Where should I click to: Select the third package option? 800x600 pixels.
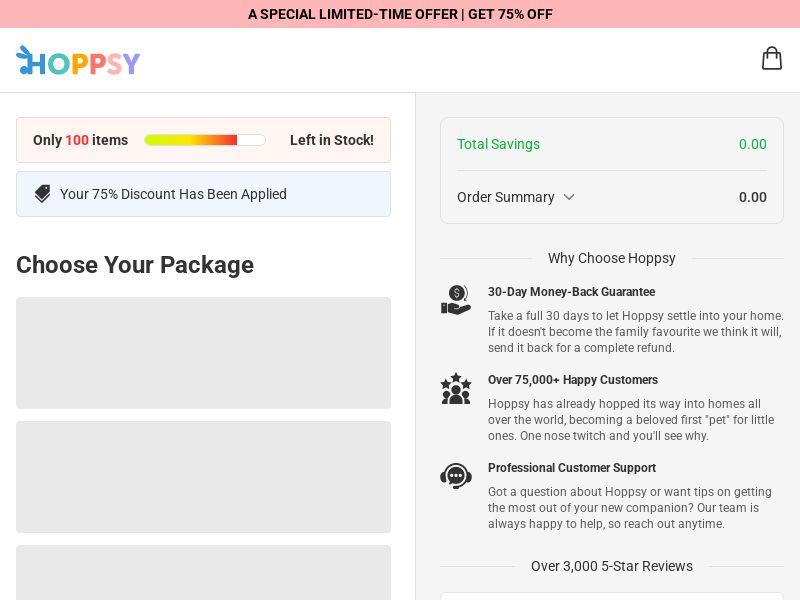tap(203, 575)
